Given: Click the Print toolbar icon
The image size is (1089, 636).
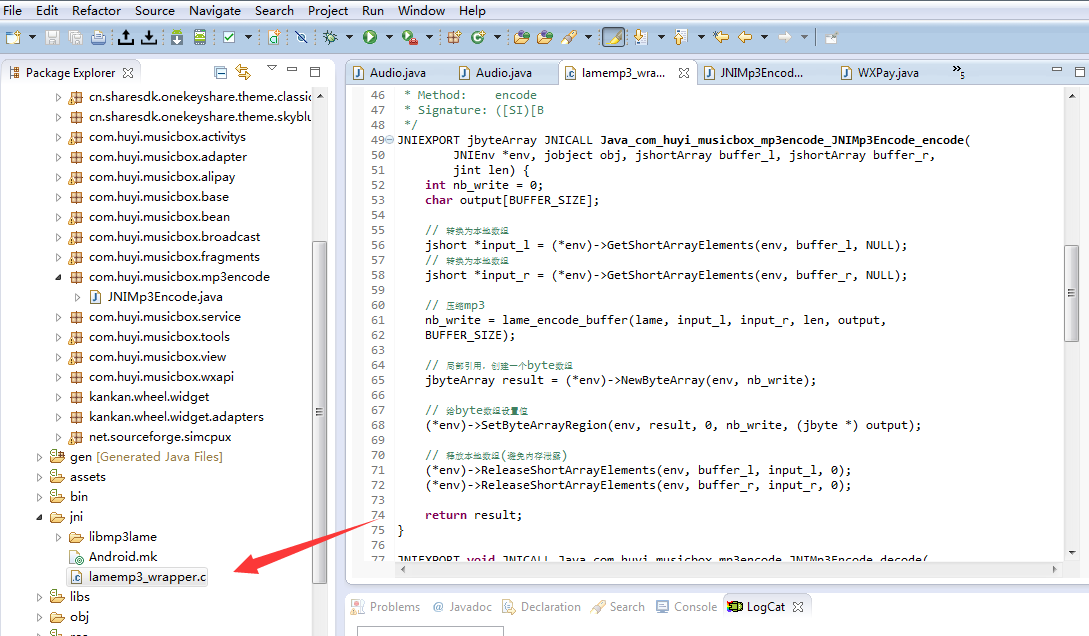Looking at the screenshot, I should (x=99, y=37).
